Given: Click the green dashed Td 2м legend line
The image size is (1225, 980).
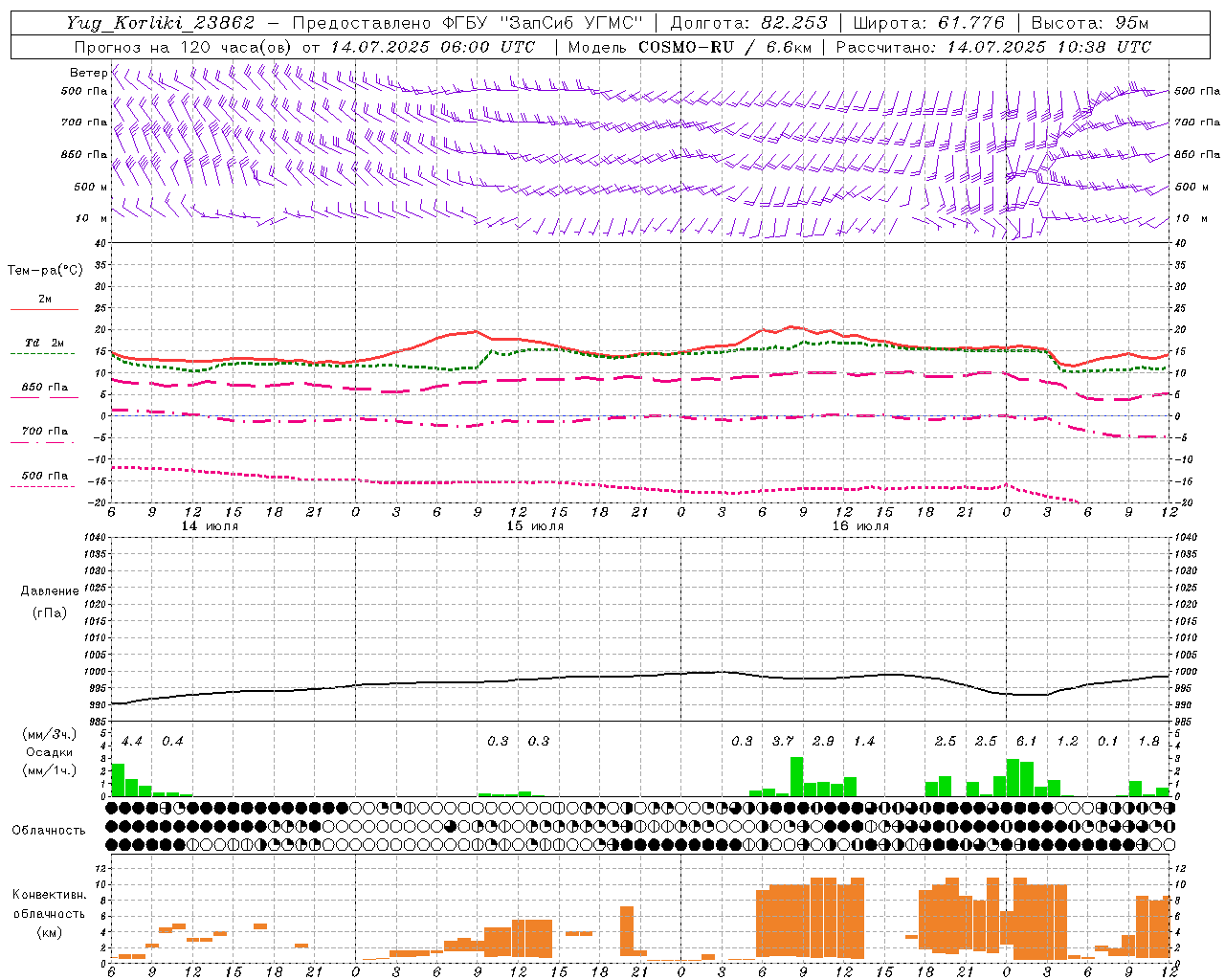Looking at the screenshot, I should [x=42, y=354].
